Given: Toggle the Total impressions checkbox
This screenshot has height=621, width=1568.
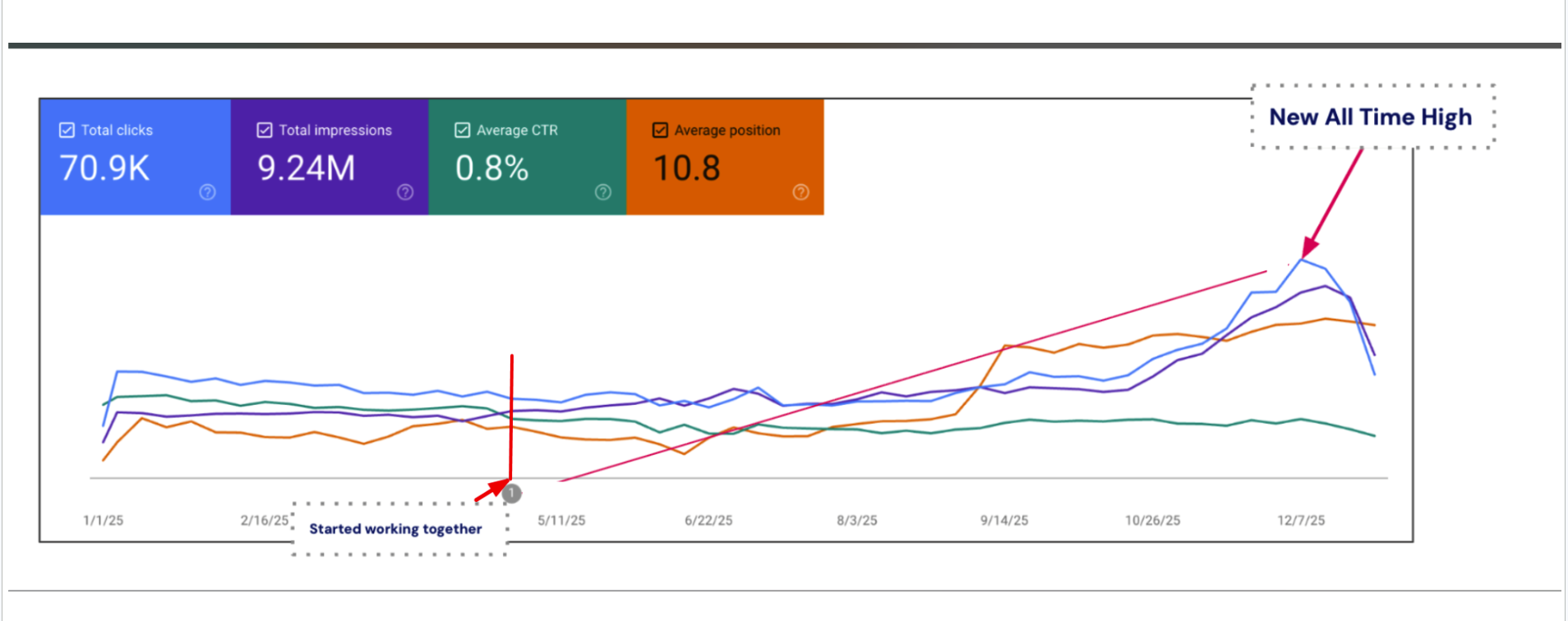Looking at the screenshot, I should pyautogui.click(x=265, y=130).
